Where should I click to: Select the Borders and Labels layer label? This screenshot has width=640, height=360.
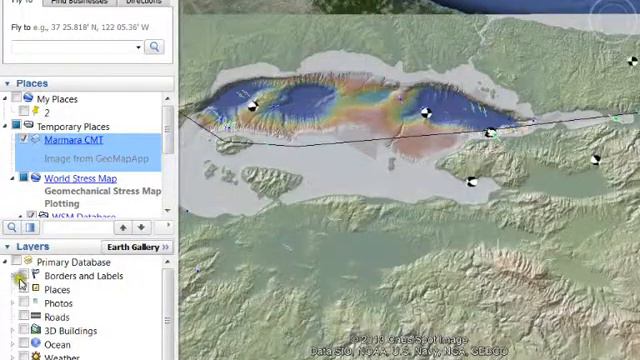84,276
